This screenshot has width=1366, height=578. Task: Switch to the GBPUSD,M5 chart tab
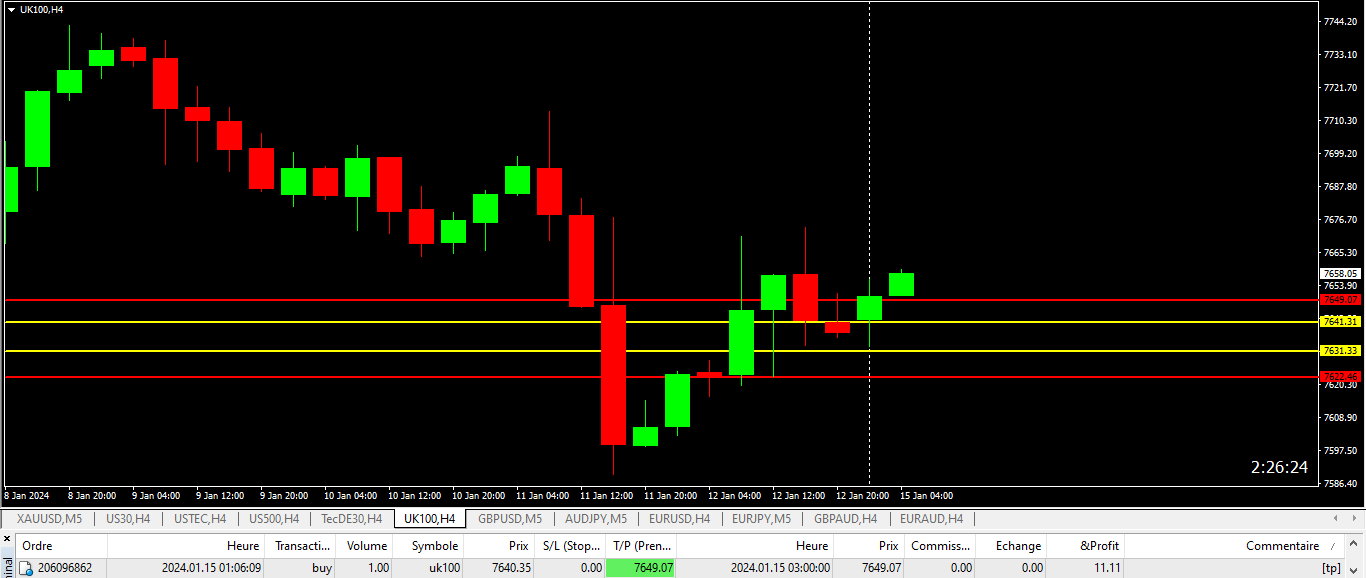[510, 519]
